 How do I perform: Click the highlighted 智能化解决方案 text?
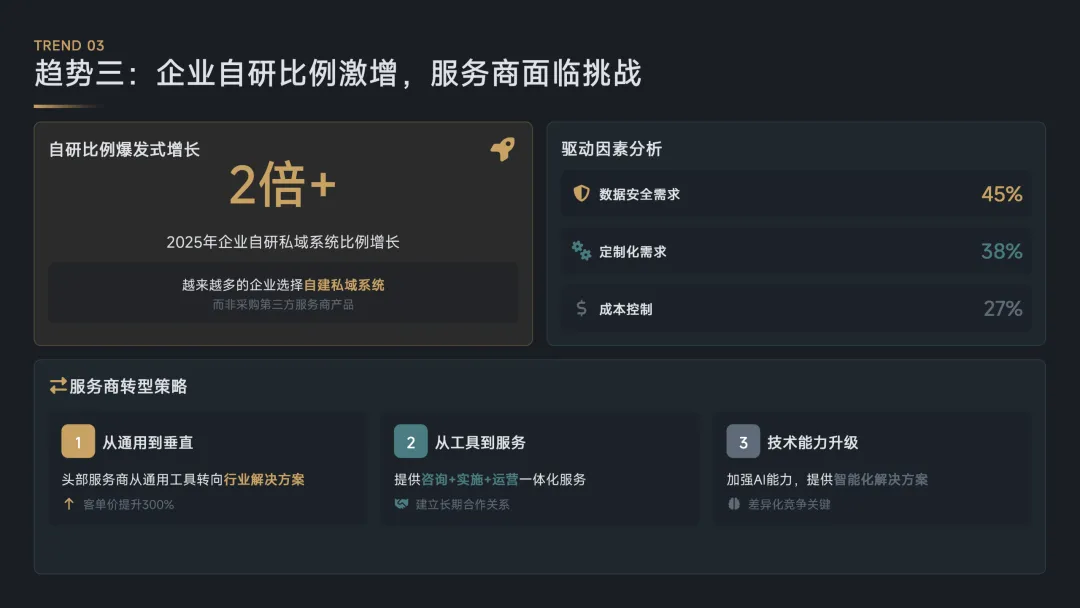(x=880, y=479)
